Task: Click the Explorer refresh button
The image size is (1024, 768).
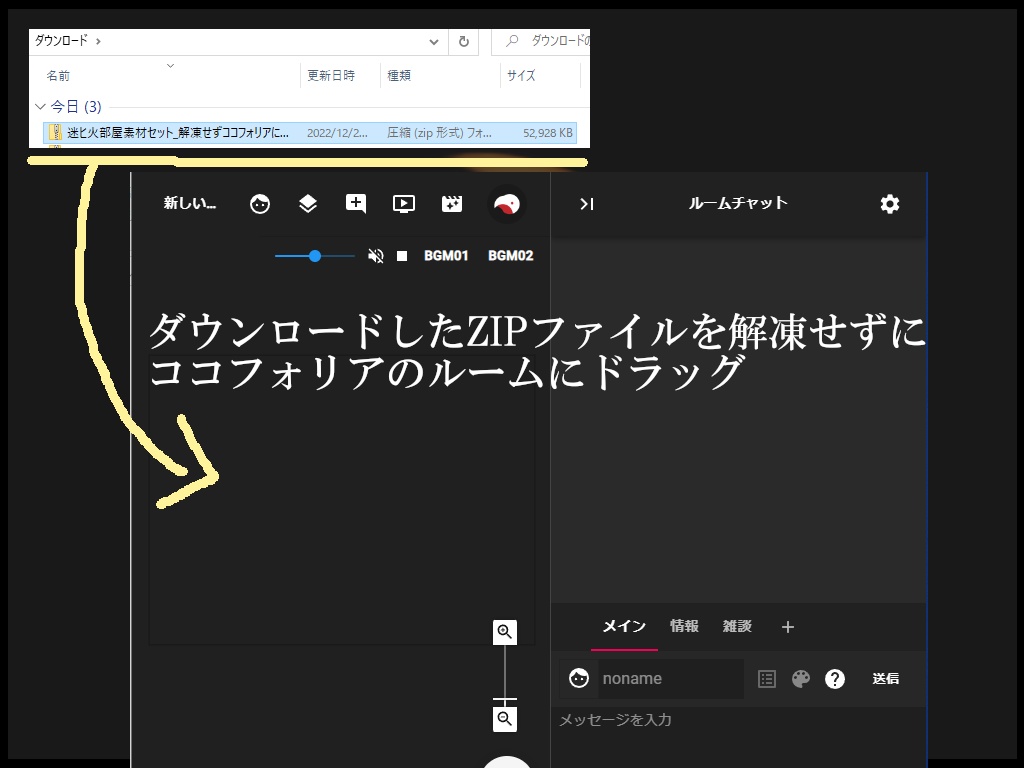Action: coord(464,42)
